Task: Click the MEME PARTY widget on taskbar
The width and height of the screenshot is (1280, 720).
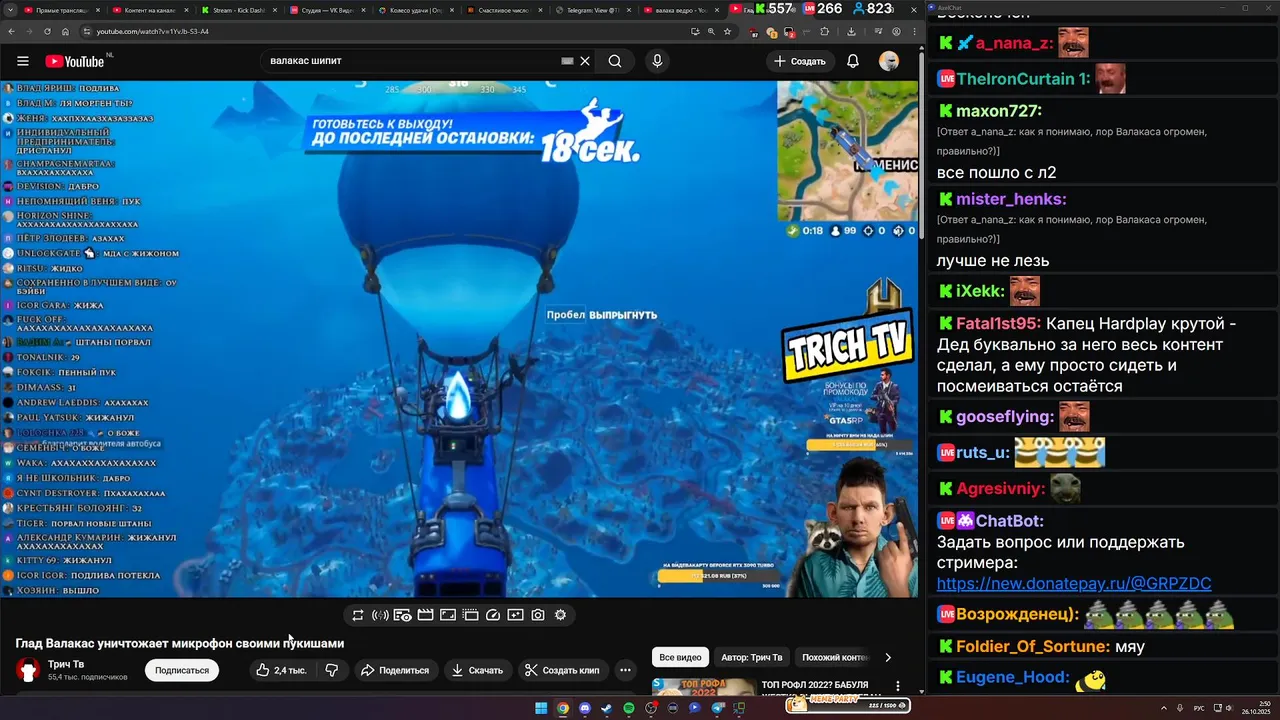Action: tap(848, 706)
